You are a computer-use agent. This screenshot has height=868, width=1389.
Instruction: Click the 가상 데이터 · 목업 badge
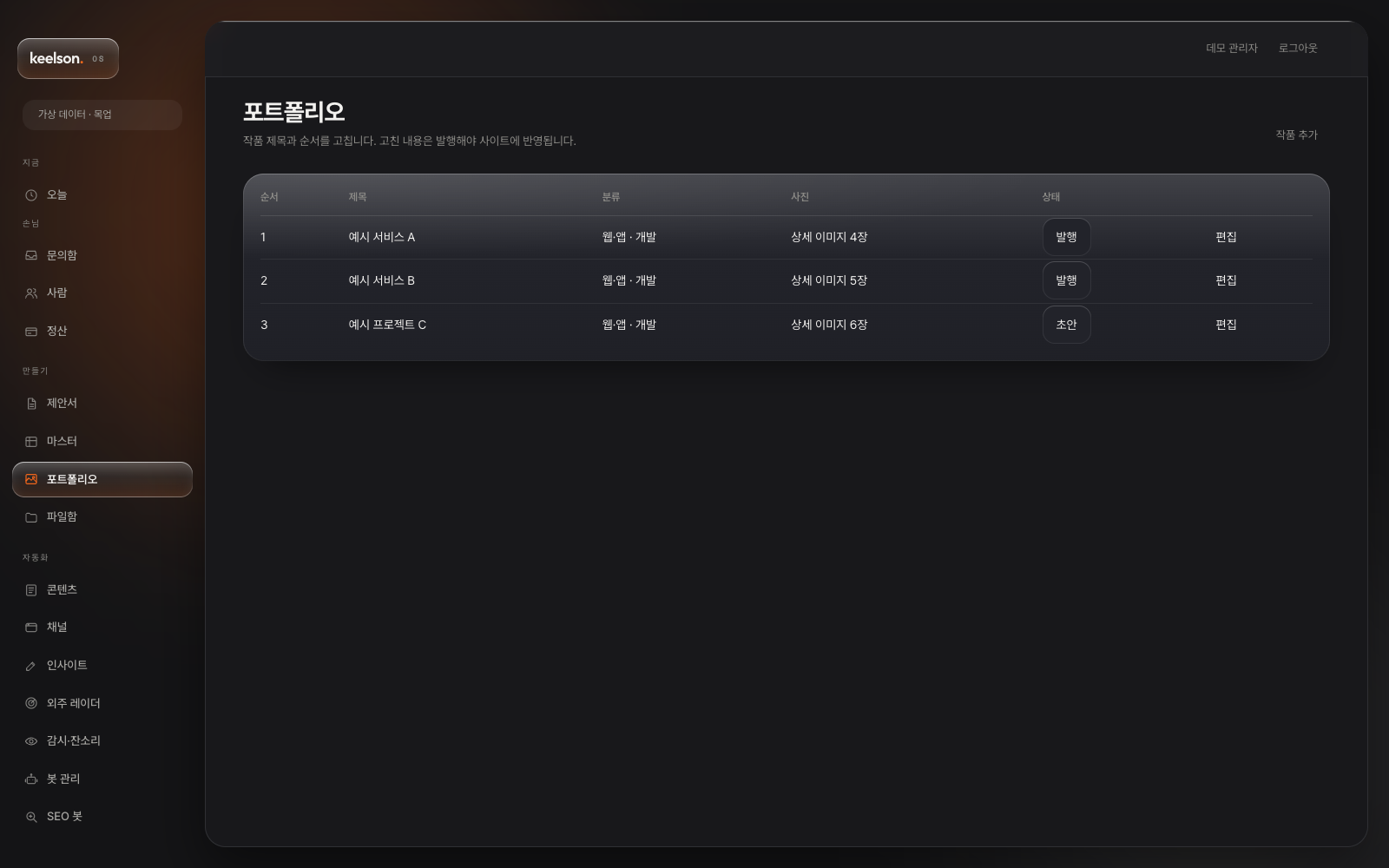102,115
